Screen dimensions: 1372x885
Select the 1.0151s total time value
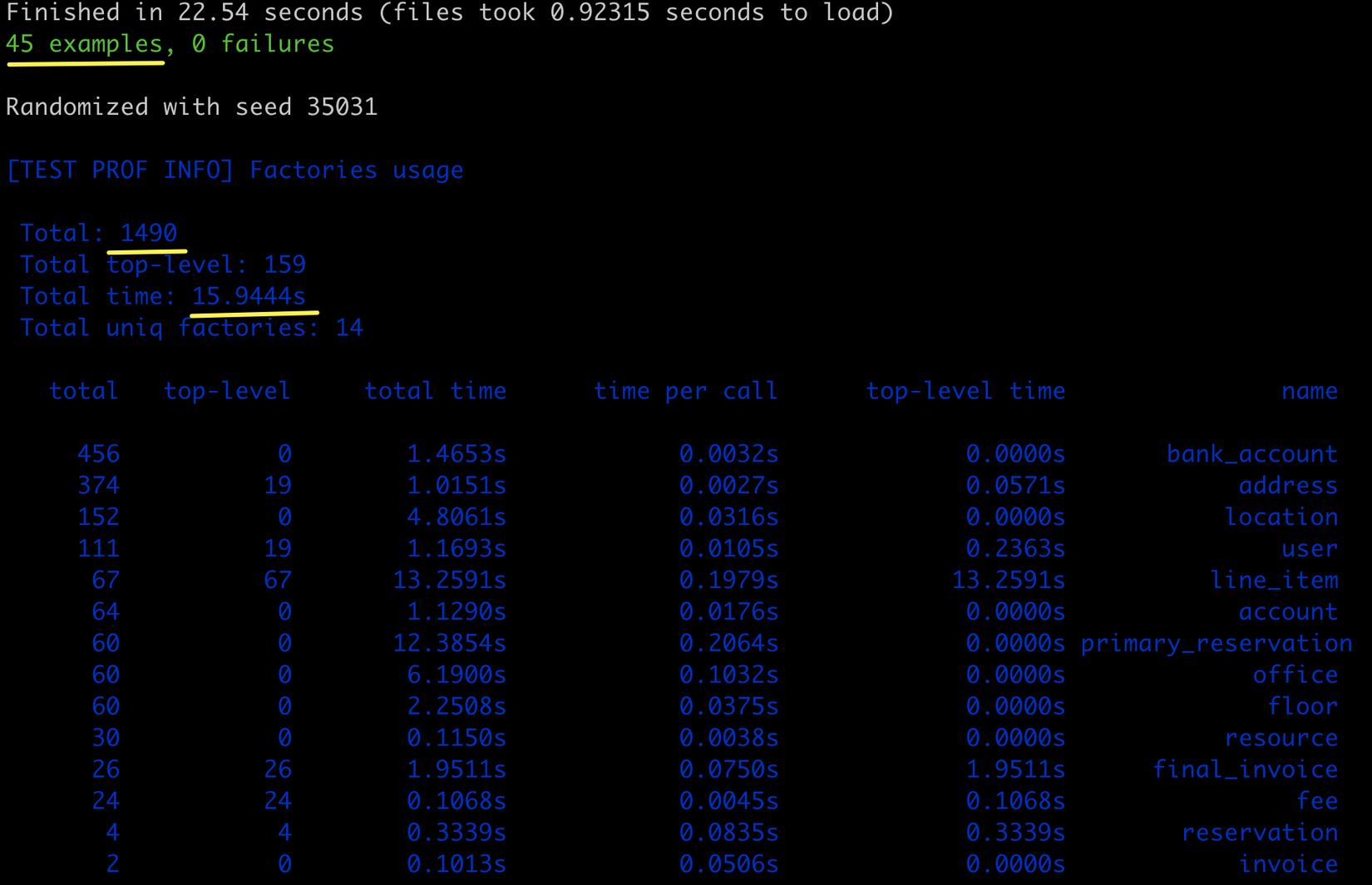(457, 487)
